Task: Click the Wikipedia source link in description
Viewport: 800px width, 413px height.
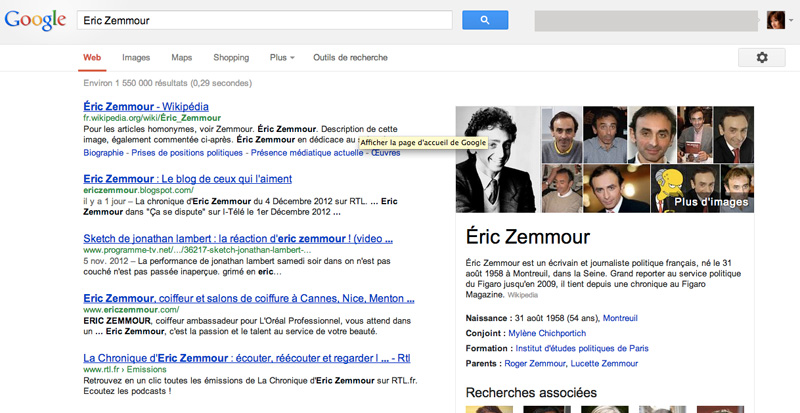Action: click(523, 295)
